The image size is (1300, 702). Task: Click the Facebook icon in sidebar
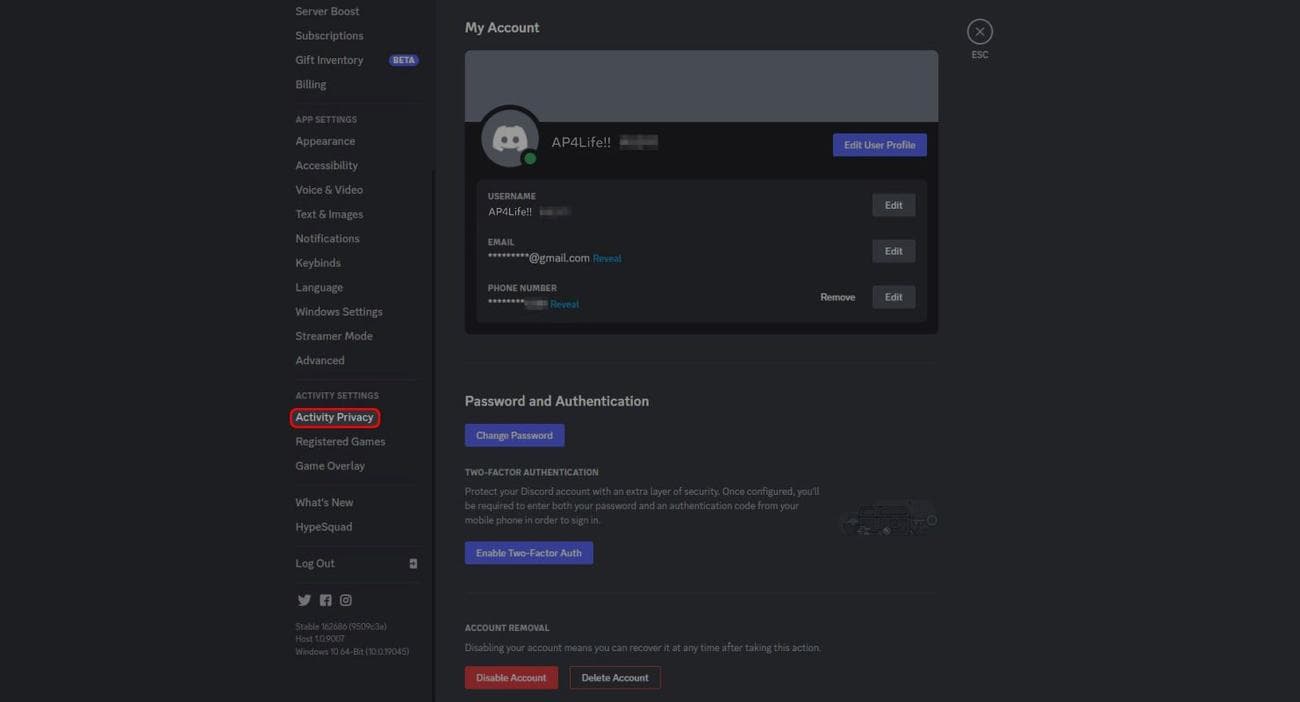[x=325, y=600]
